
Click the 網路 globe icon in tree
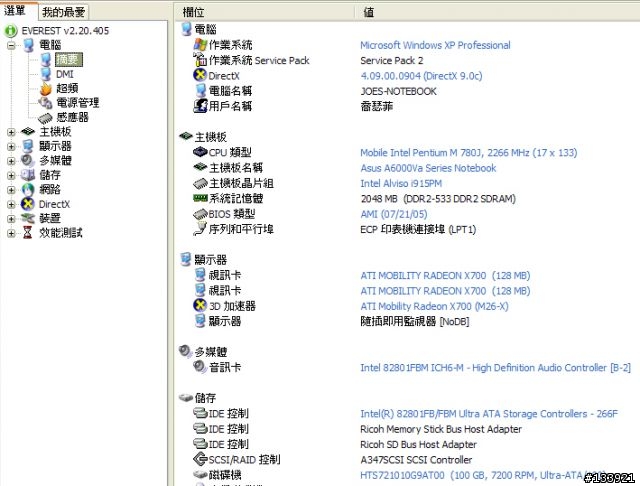[x=28, y=189]
